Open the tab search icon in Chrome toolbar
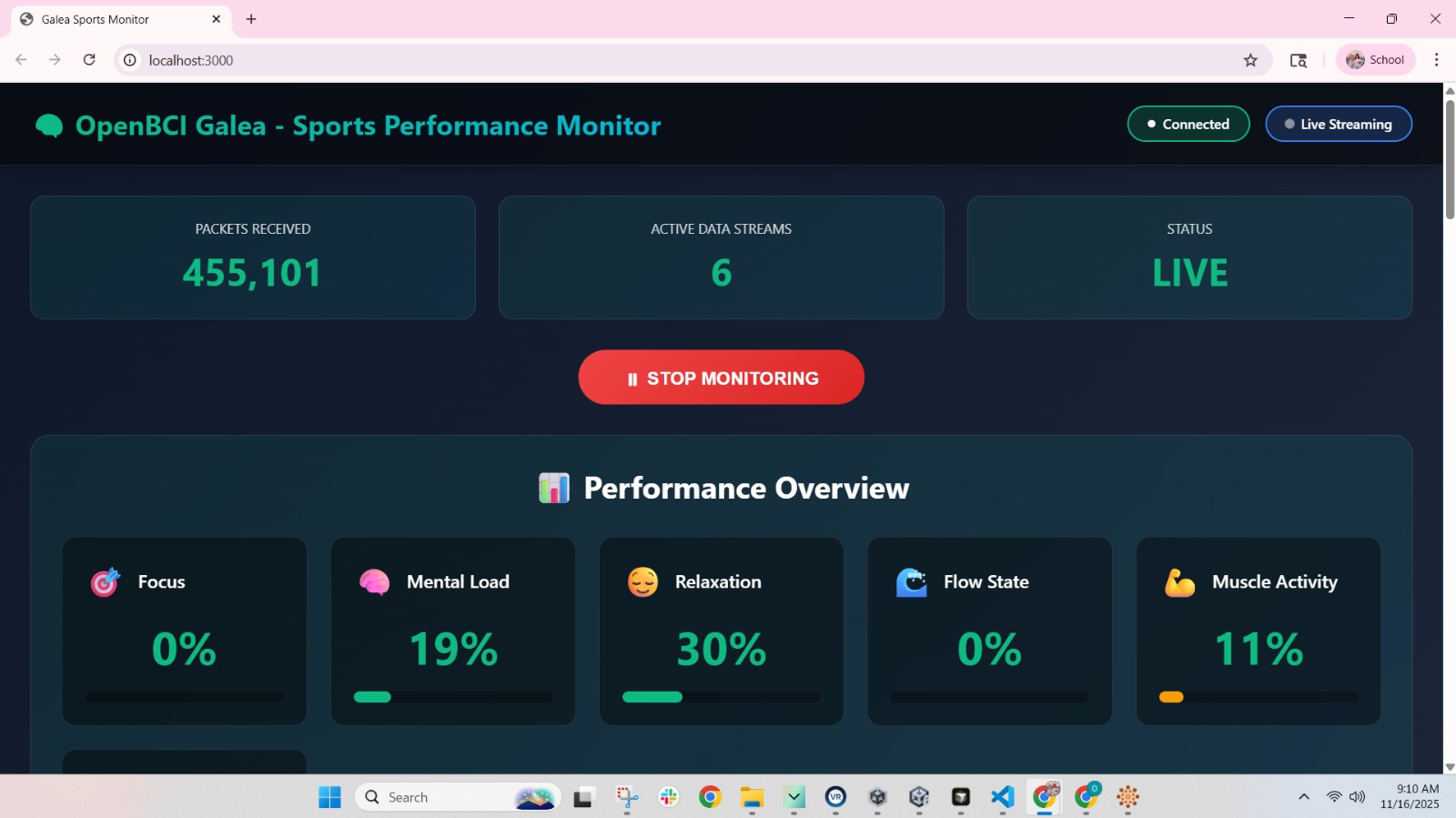The image size is (1456, 818). (x=1299, y=60)
